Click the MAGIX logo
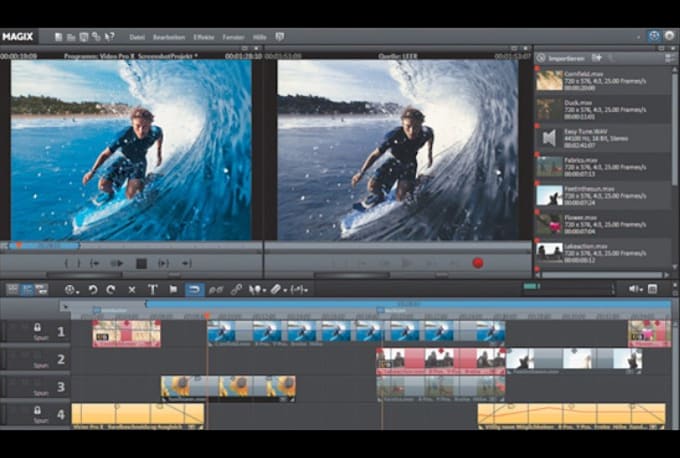The width and height of the screenshot is (680, 458). (18, 36)
